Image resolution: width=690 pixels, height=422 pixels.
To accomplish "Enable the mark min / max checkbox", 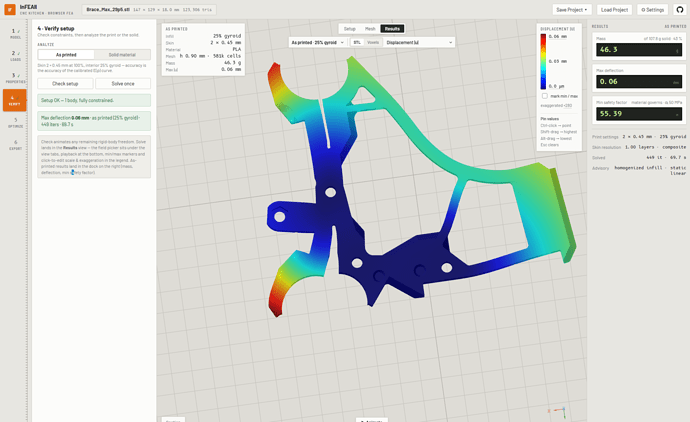I will point(544,96).
